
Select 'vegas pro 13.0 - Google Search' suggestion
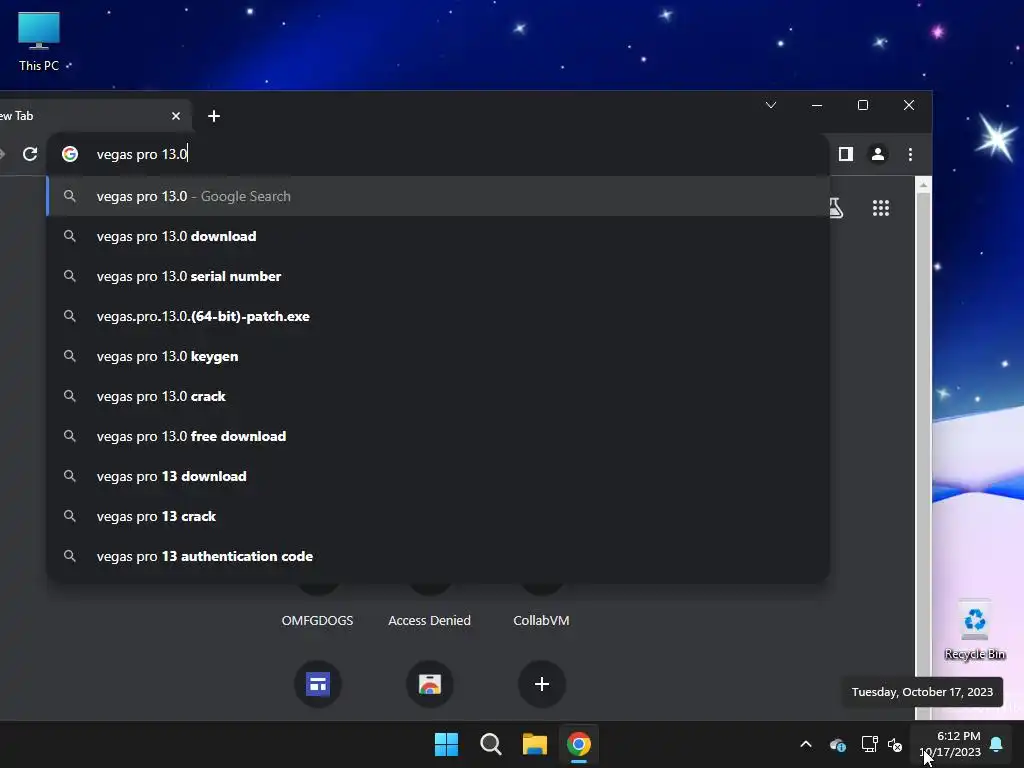click(438, 196)
